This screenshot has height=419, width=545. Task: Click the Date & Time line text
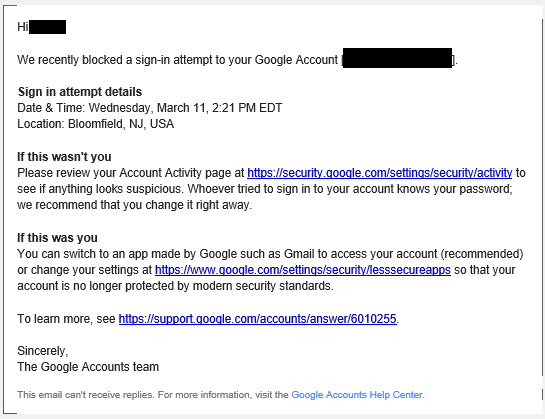click(x=150, y=108)
